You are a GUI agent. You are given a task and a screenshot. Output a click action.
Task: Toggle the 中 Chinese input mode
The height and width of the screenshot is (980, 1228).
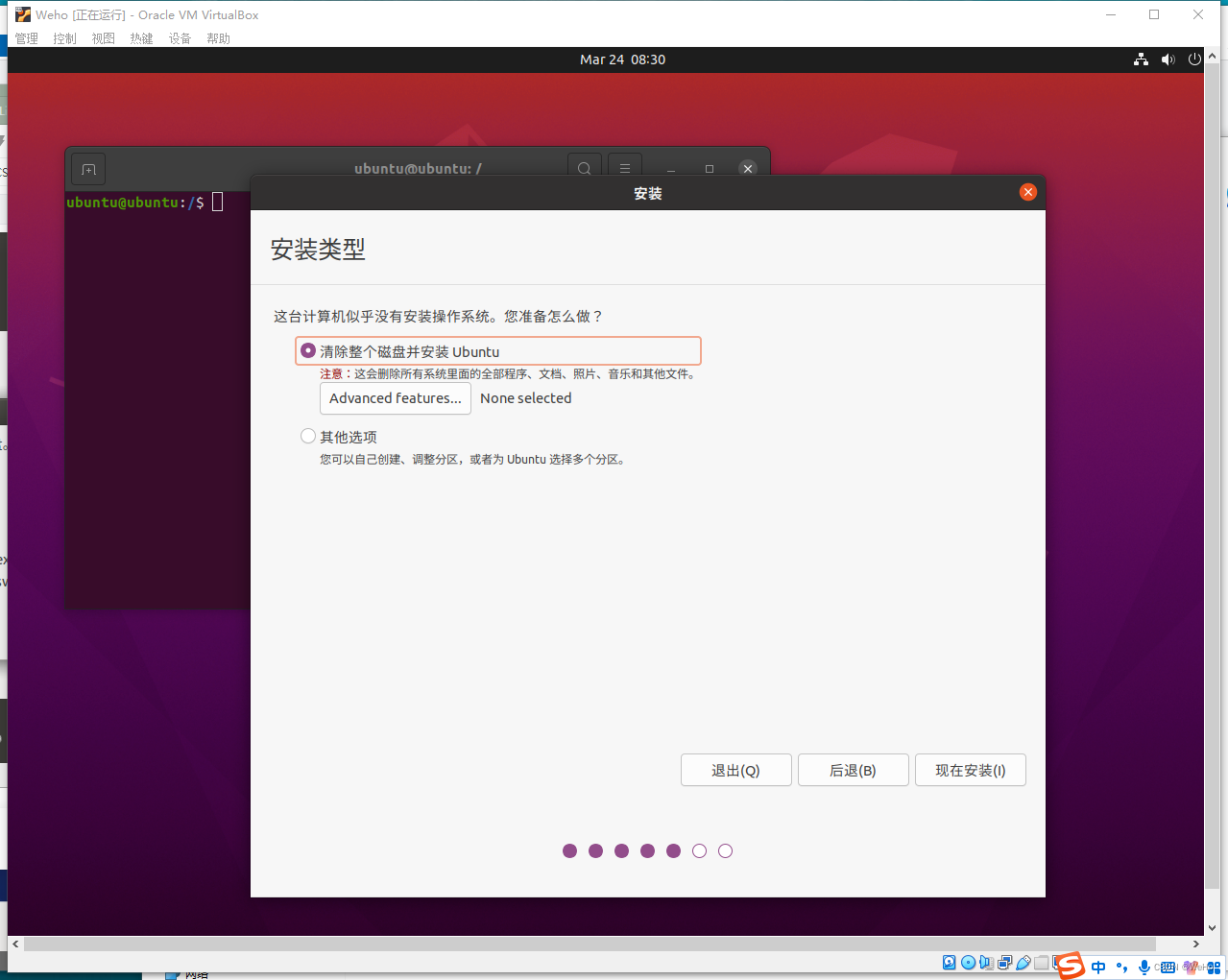1098,967
